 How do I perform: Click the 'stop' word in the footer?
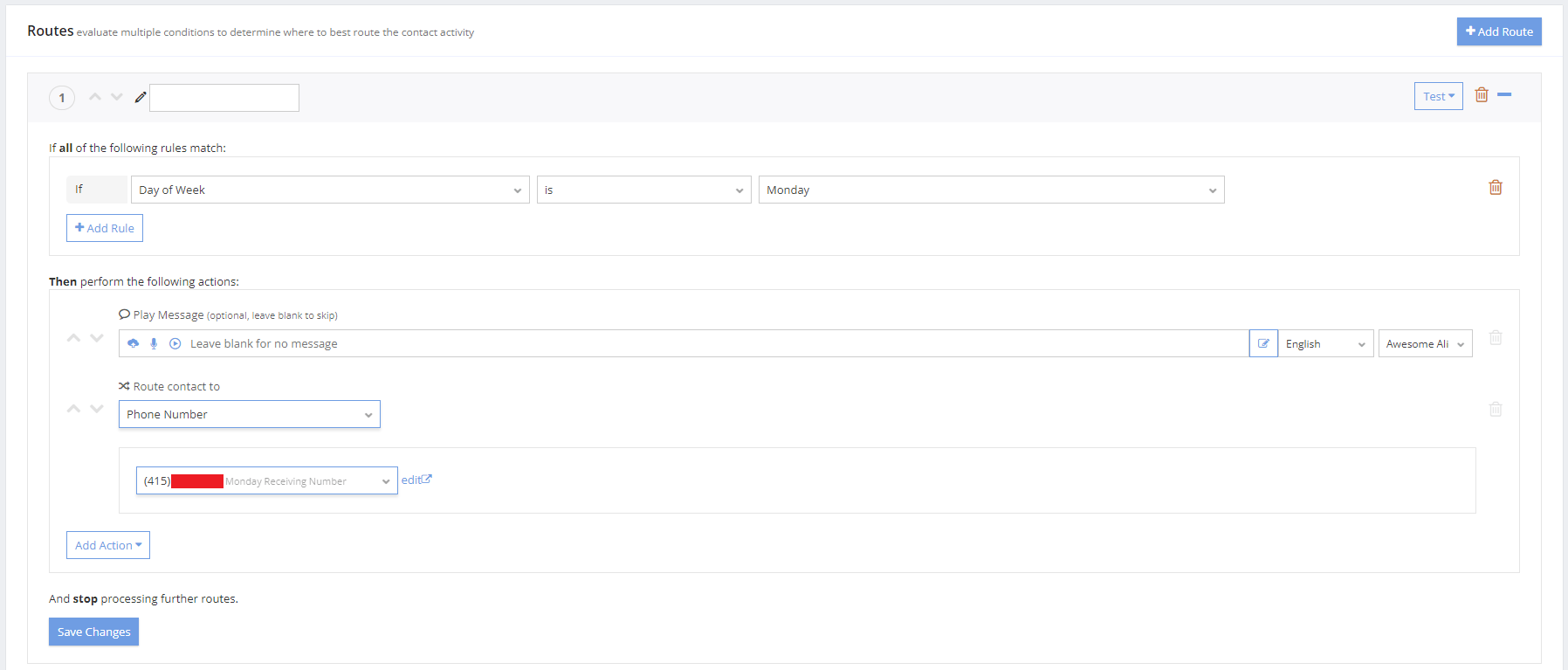click(85, 598)
